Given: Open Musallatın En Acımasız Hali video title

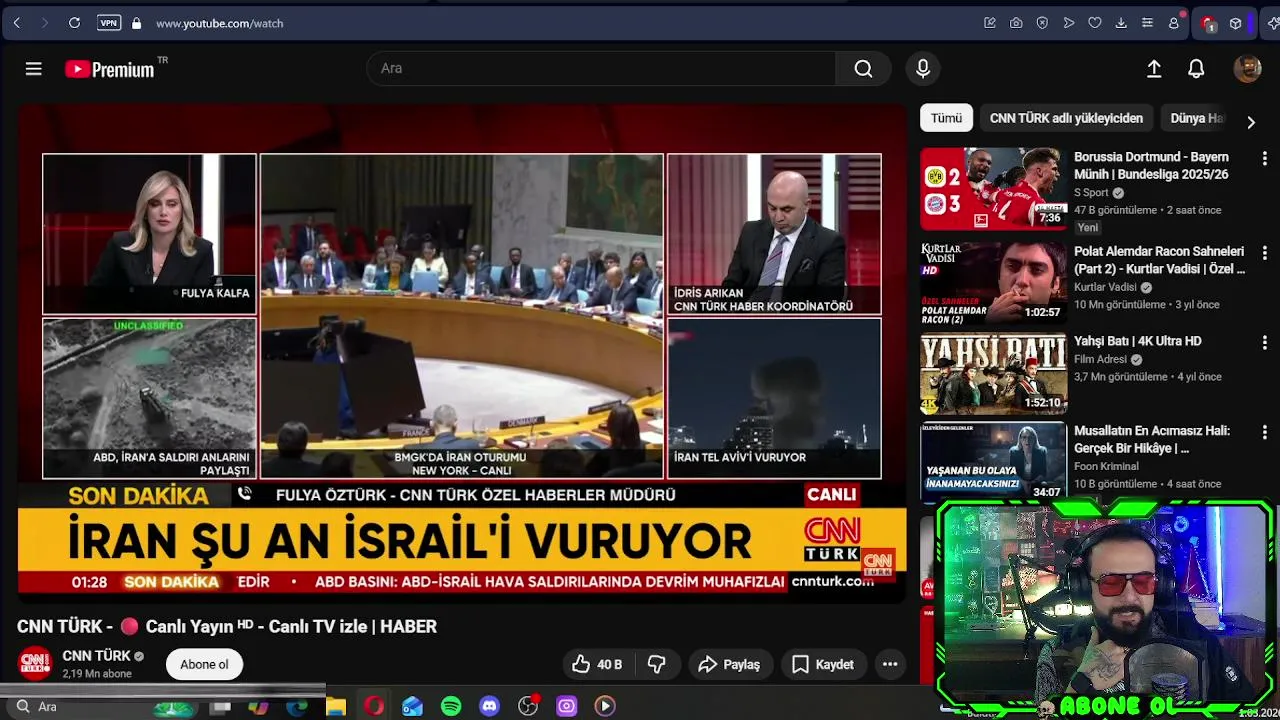Looking at the screenshot, I should click(1152, 439).
